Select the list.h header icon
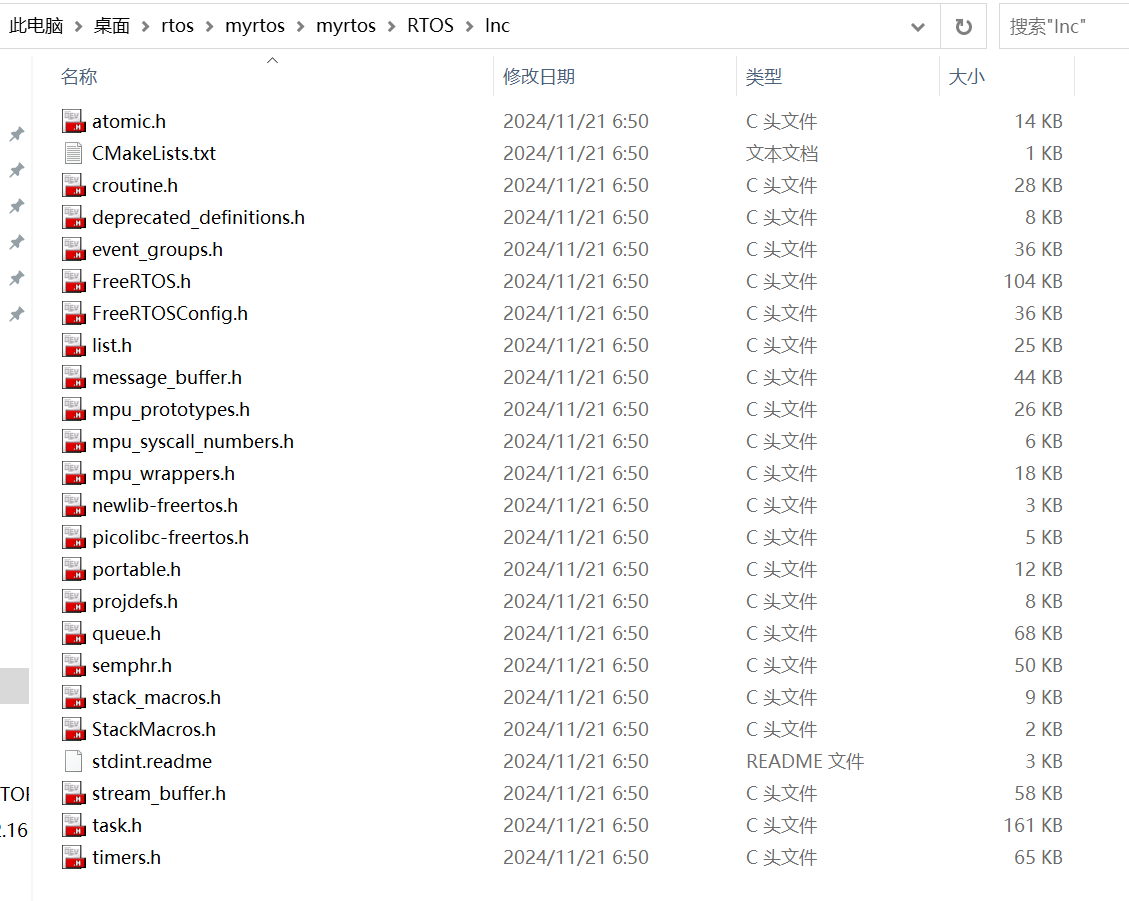1129x901 pixels. pyautogui.click(x=73, y=346)
